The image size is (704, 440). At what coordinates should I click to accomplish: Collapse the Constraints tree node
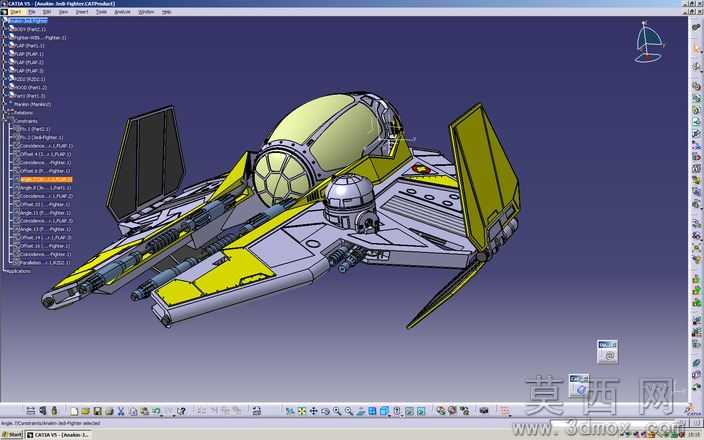click(4, 121)
